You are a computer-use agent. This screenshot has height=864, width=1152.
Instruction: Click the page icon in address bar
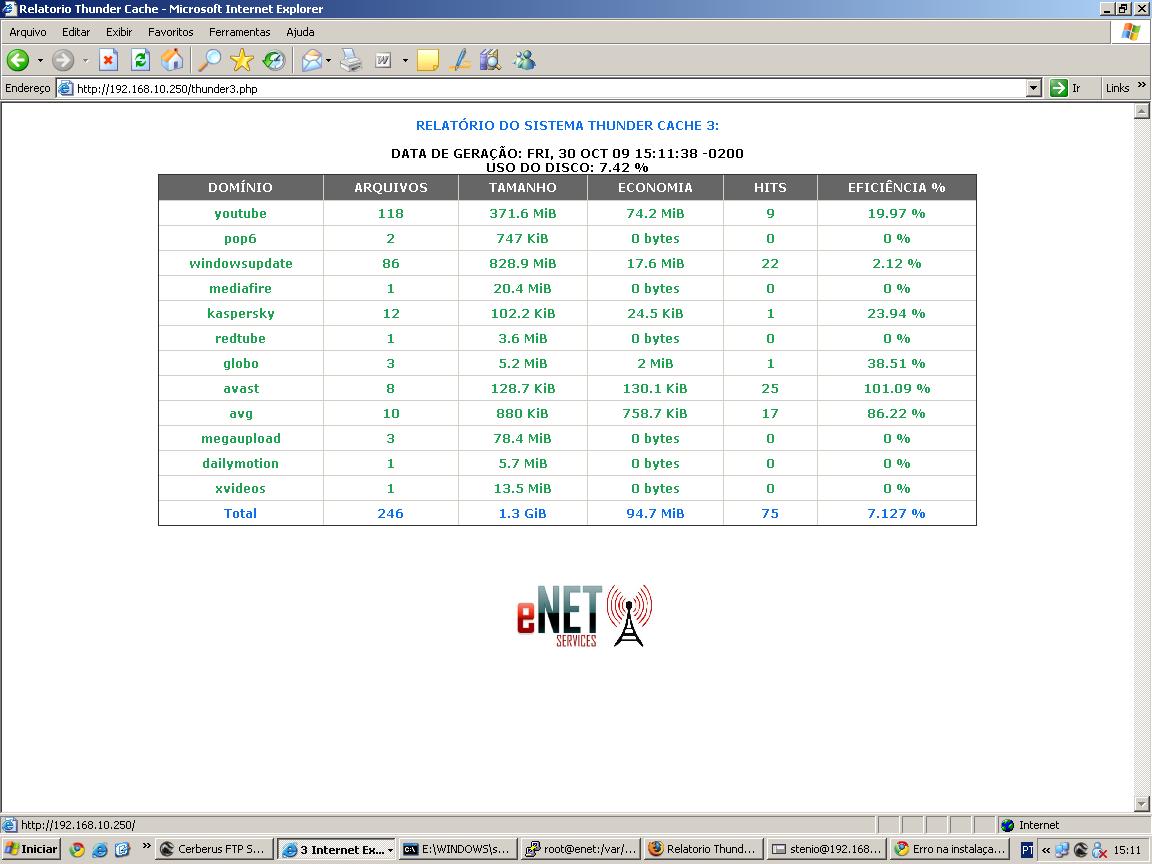tap(66, 89)
